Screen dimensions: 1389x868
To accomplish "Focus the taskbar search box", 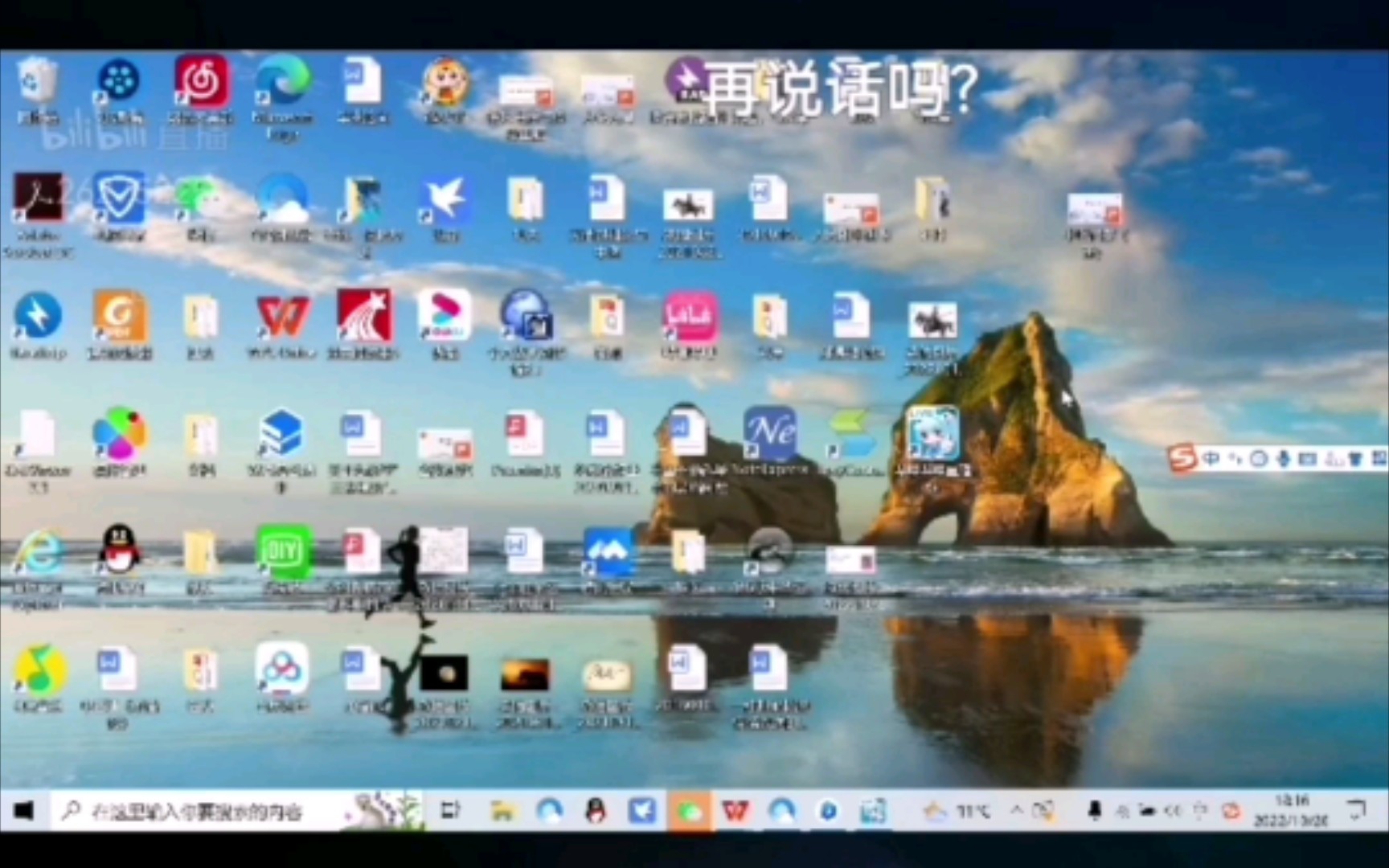I will [x=237, y=811].
